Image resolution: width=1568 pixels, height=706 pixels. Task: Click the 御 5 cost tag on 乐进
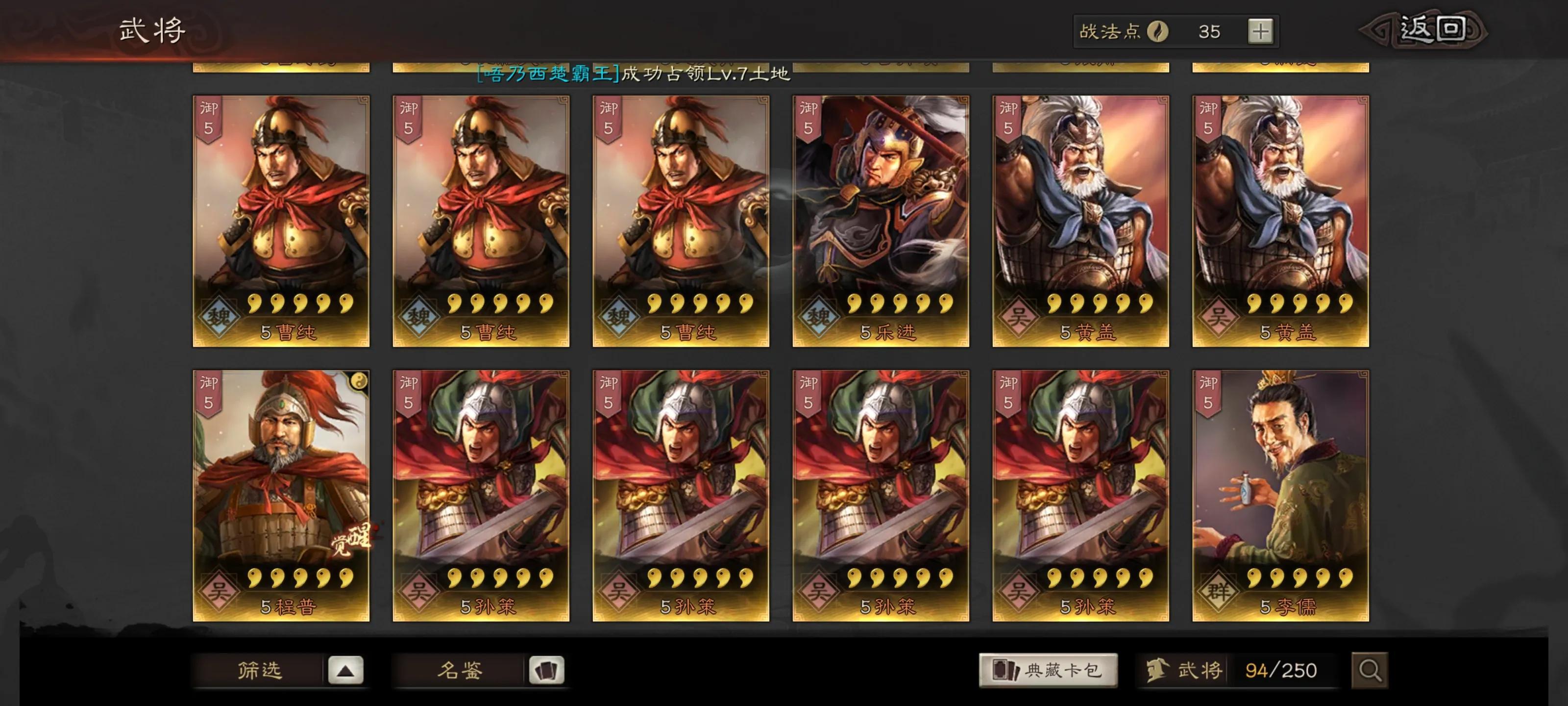coord(808,120)
